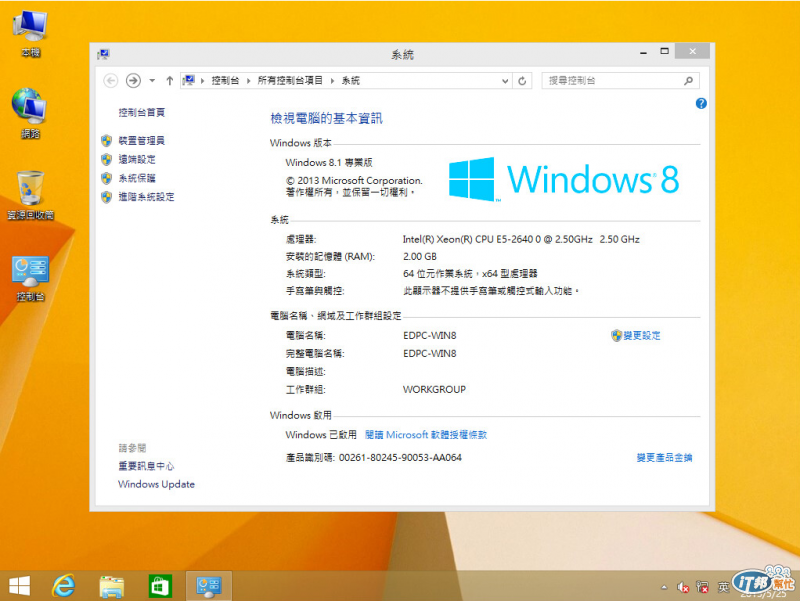Click the muted volume tray icon
This screenshot has width=800, height=601.
point(683,587)
